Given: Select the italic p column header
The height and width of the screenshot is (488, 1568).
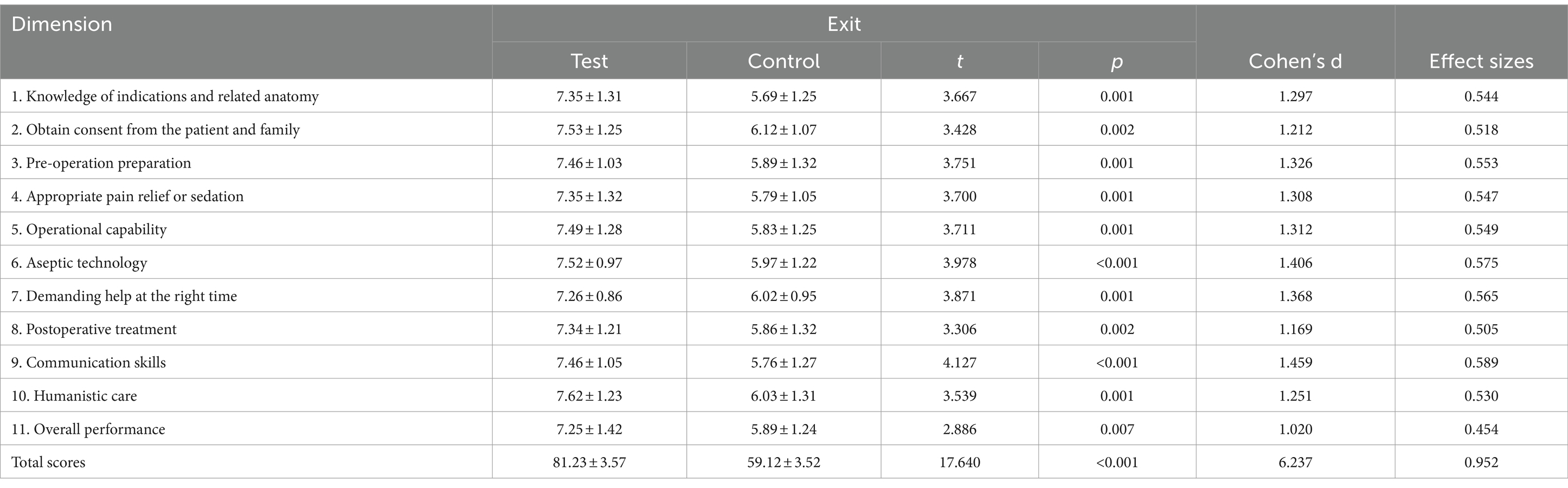Looking at the screenshot, I should tap(1116, 62).
